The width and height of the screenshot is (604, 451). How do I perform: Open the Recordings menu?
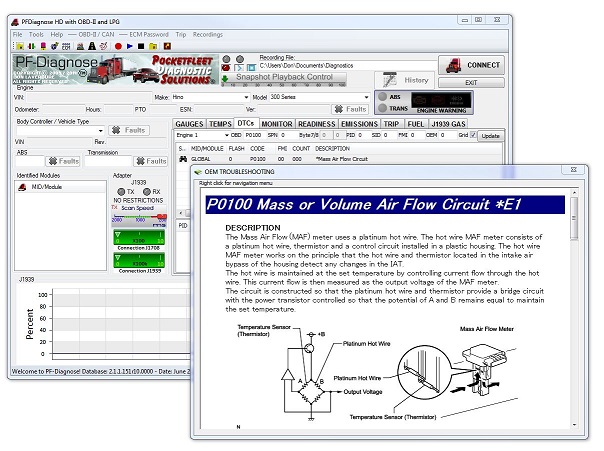point(208,34)
